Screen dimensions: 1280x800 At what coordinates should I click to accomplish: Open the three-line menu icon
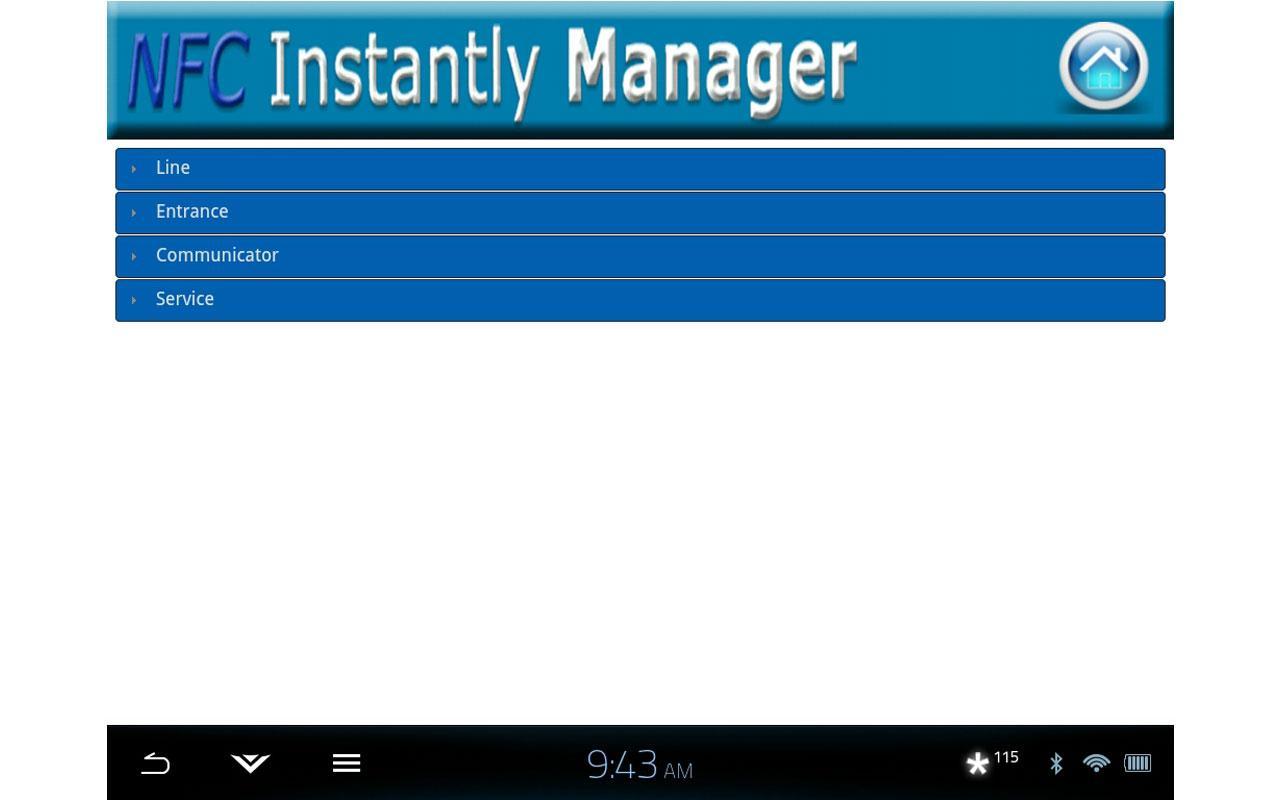pos(346,763)
